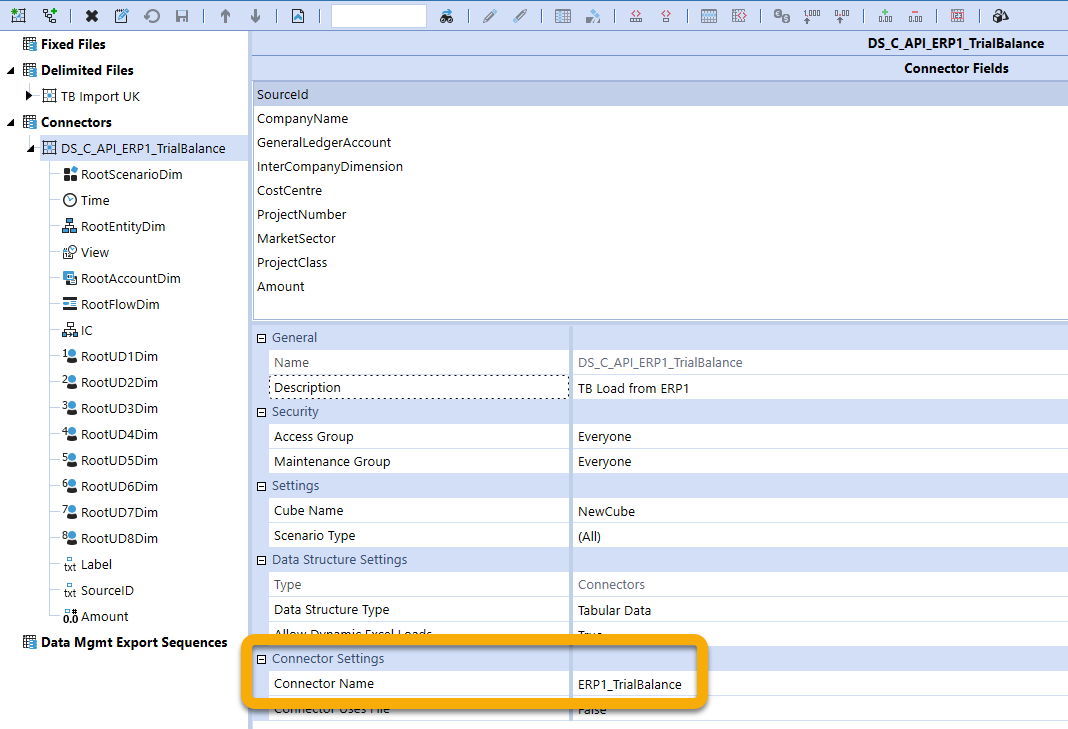Select the RootAccountDim dimension
The image size is (1068, 729).
[131, 279]
